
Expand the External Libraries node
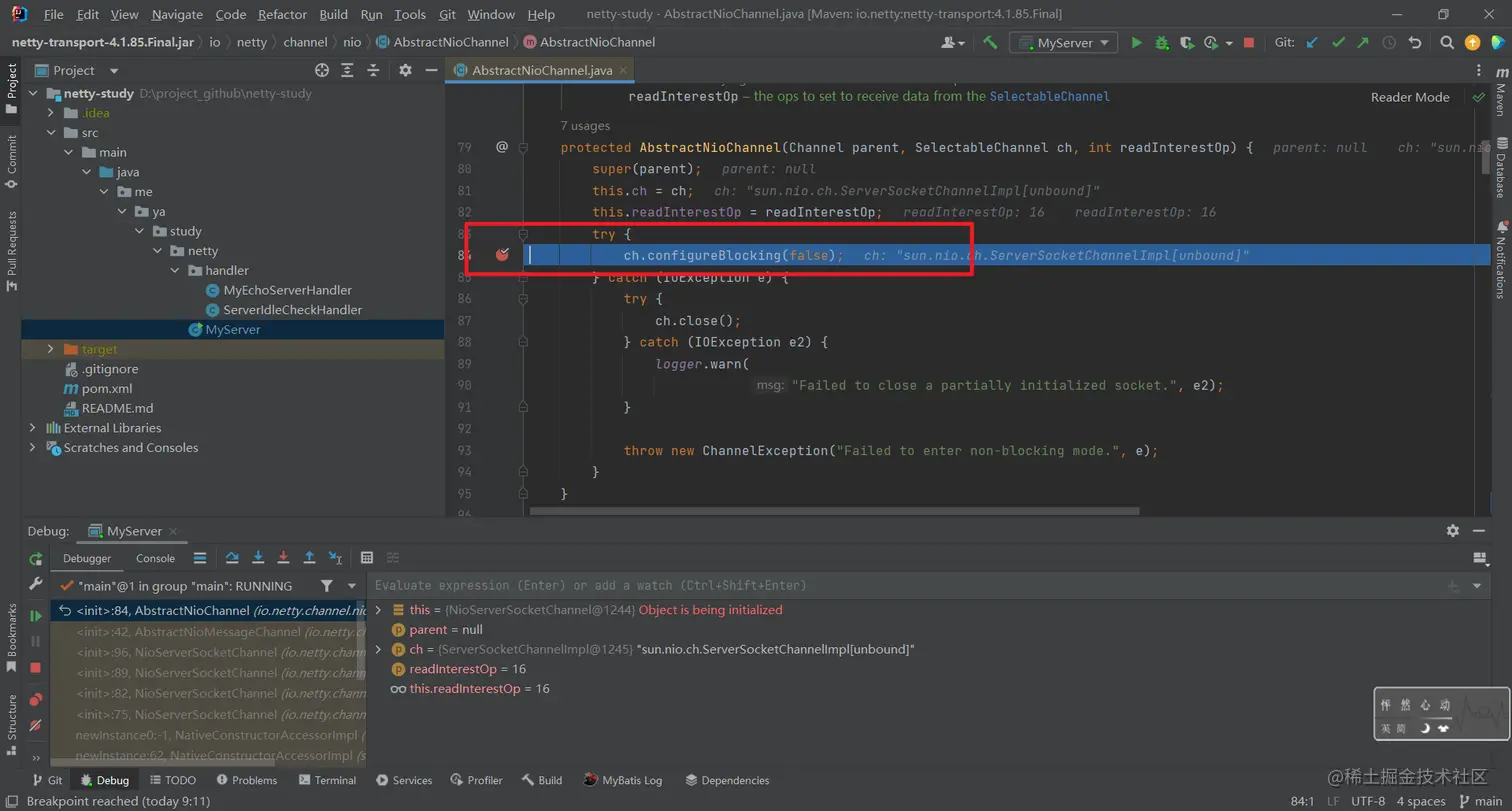click(x=33, y=428)
